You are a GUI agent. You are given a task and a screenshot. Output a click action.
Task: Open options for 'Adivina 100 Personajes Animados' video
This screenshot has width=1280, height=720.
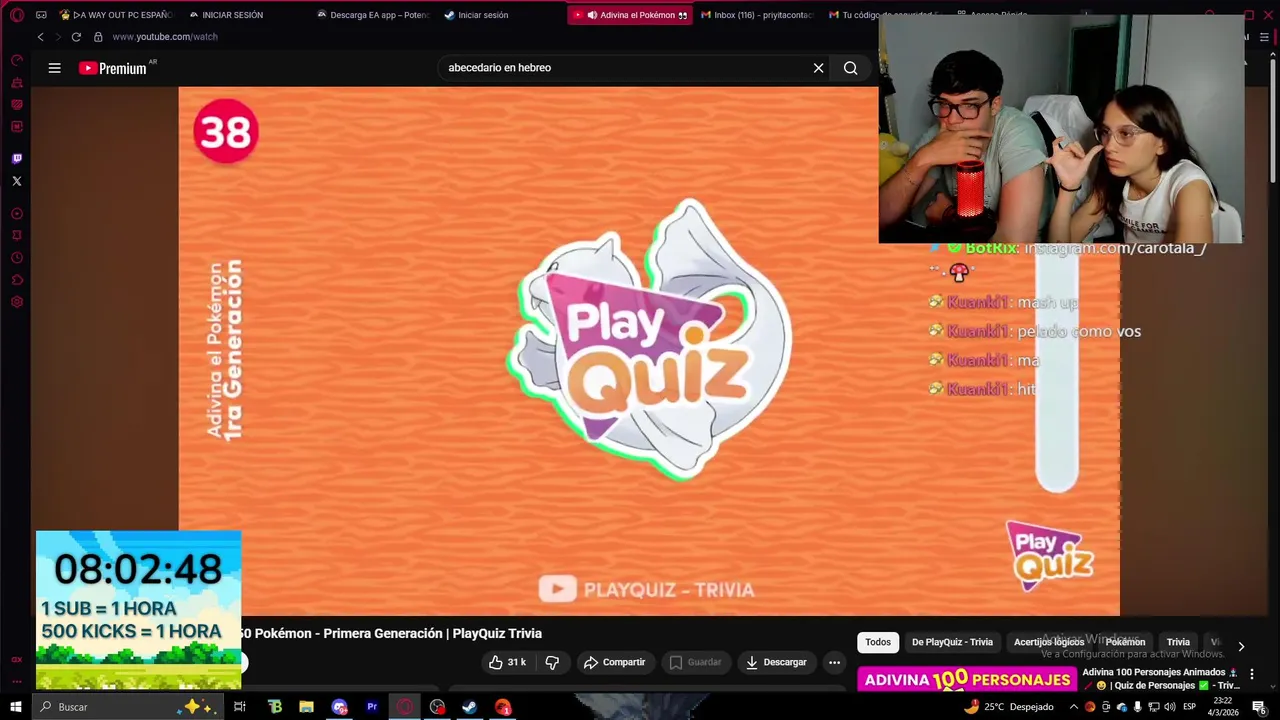[x=1251, y=675]
